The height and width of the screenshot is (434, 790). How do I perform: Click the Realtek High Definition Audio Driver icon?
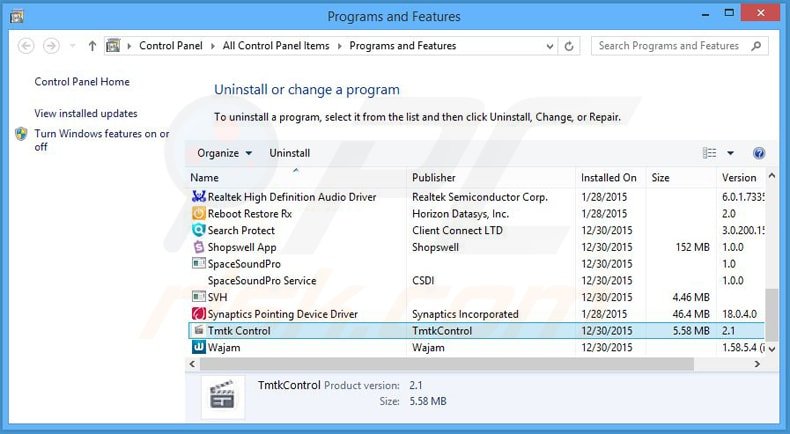[199, 197]
